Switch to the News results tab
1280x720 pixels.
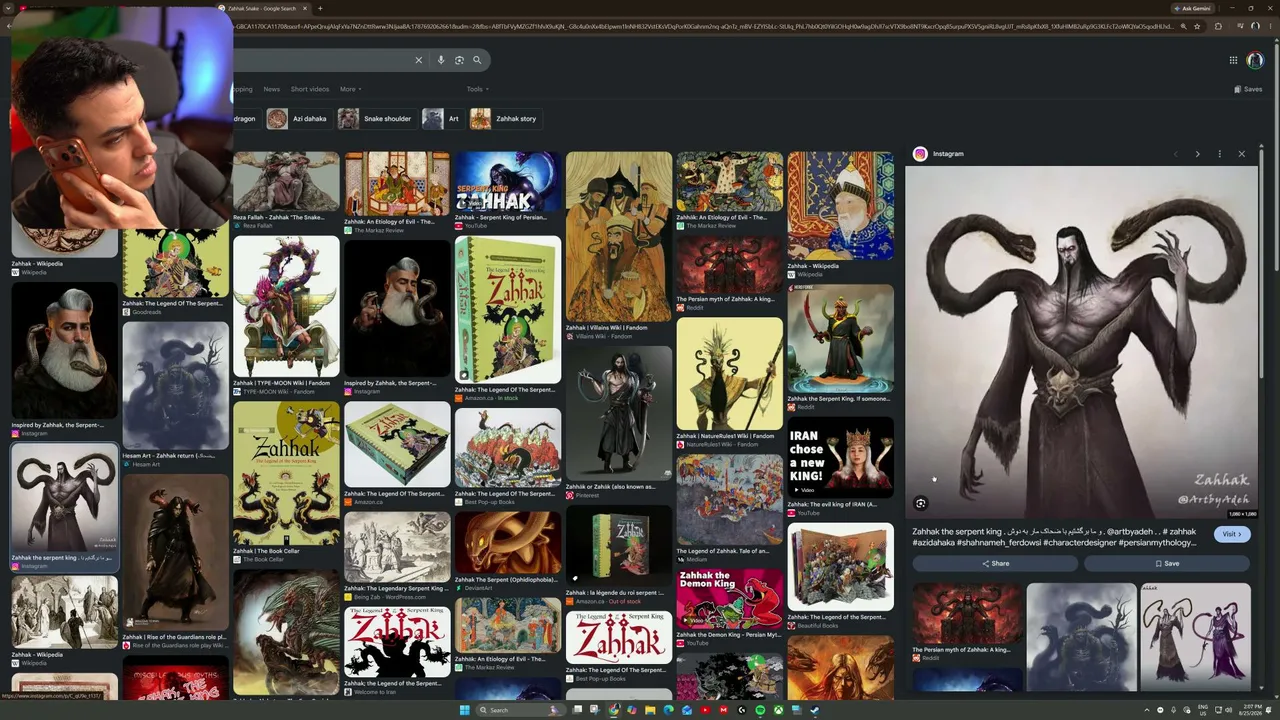pyautogui.click(x=271, y=89)
